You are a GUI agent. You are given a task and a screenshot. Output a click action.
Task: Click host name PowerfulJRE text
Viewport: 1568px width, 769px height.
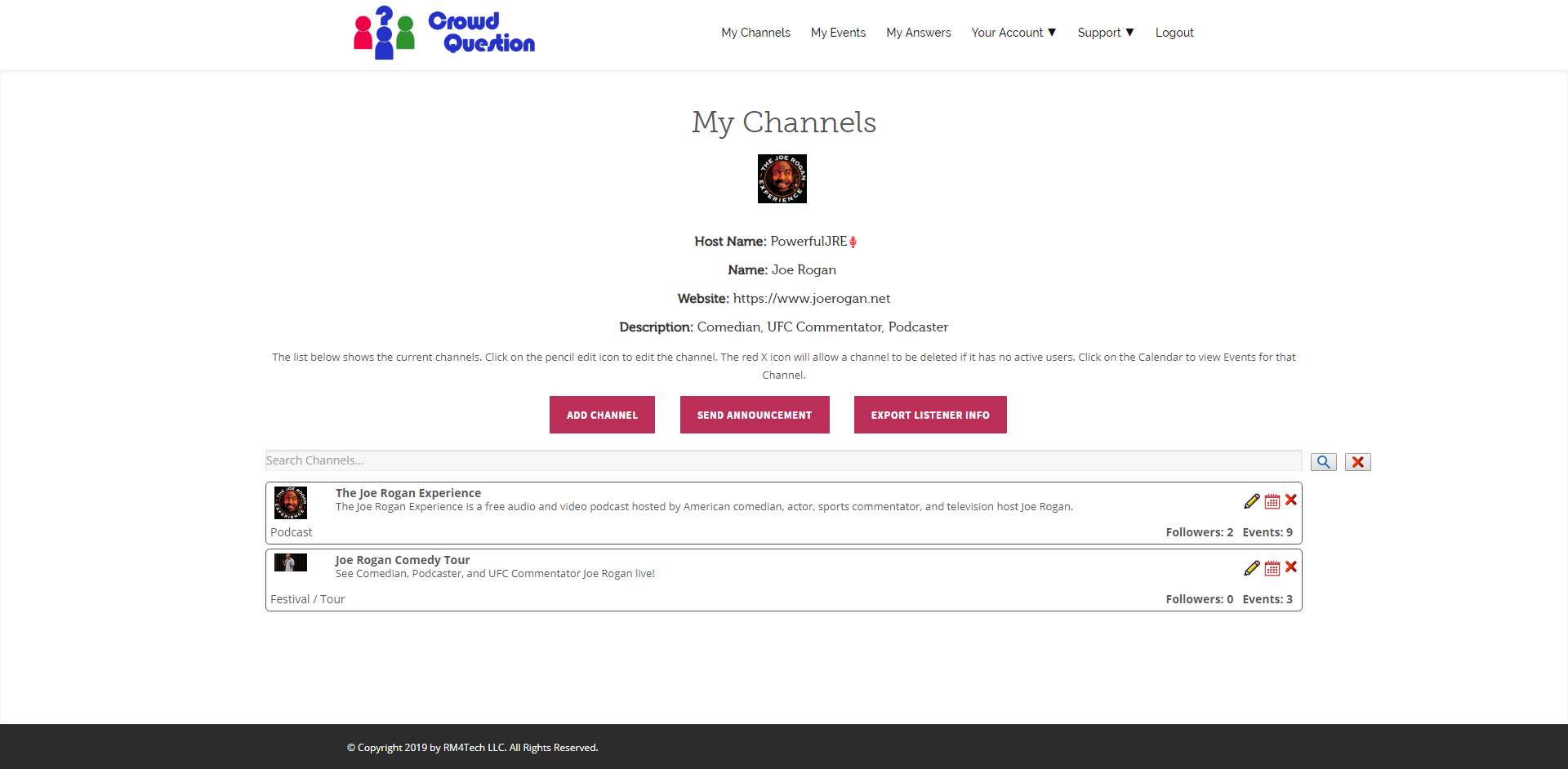coord(808,242)
